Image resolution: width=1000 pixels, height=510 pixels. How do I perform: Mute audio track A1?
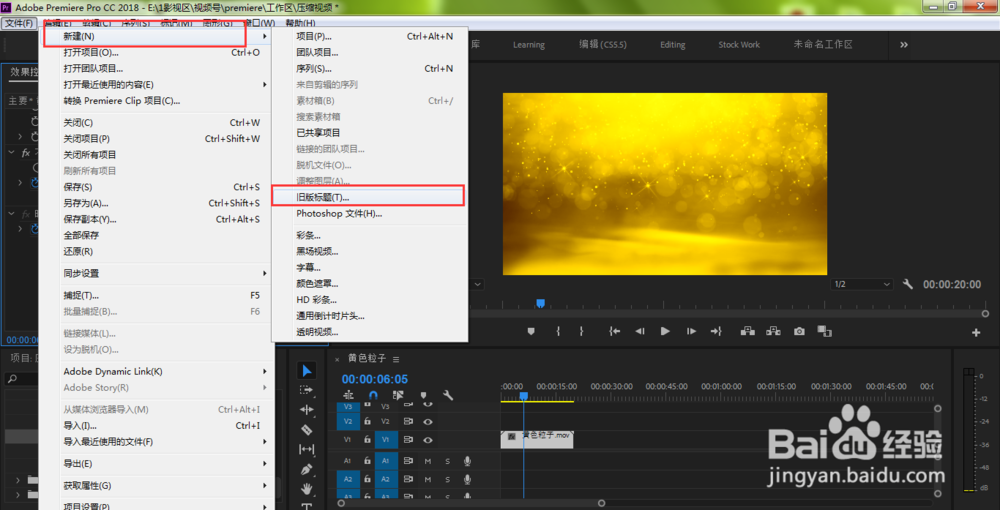point(428,461)
